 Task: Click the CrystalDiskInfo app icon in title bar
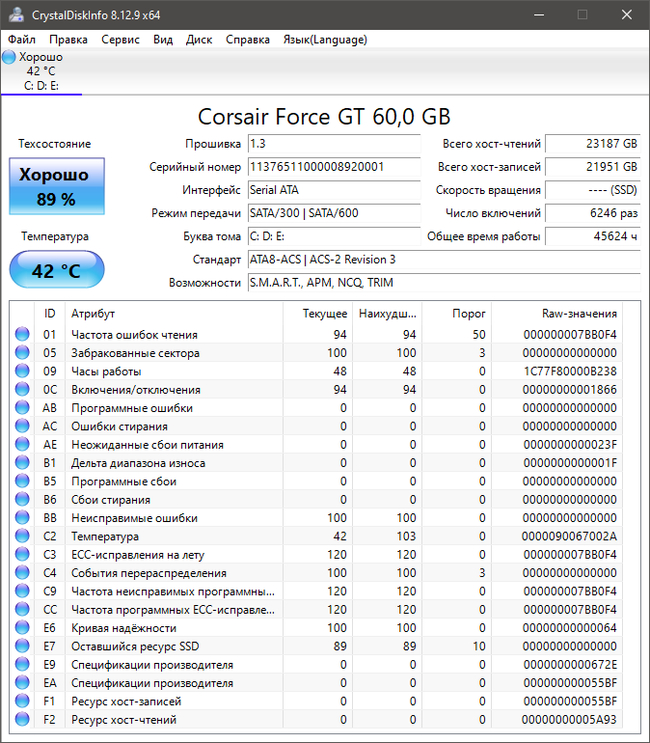(x=16, y=14)
